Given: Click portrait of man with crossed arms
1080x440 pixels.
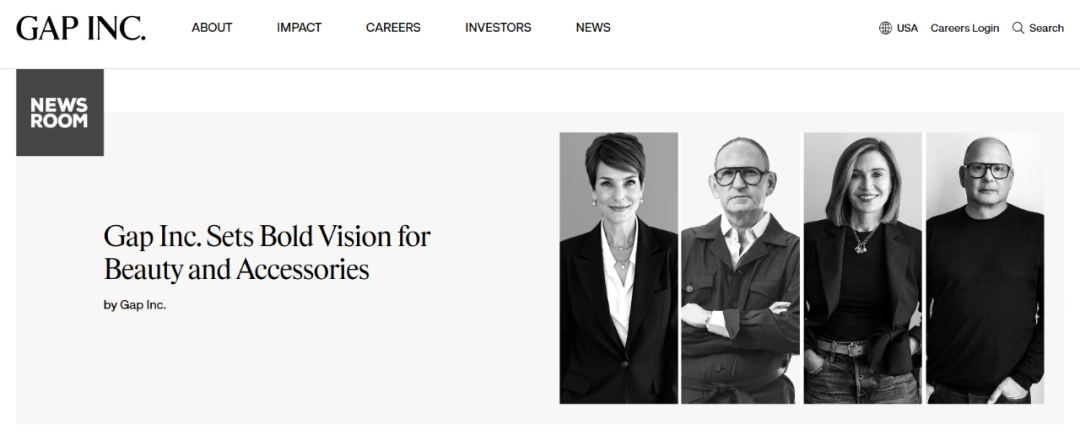Looking at the screenshot, I should tap(740, 268).
